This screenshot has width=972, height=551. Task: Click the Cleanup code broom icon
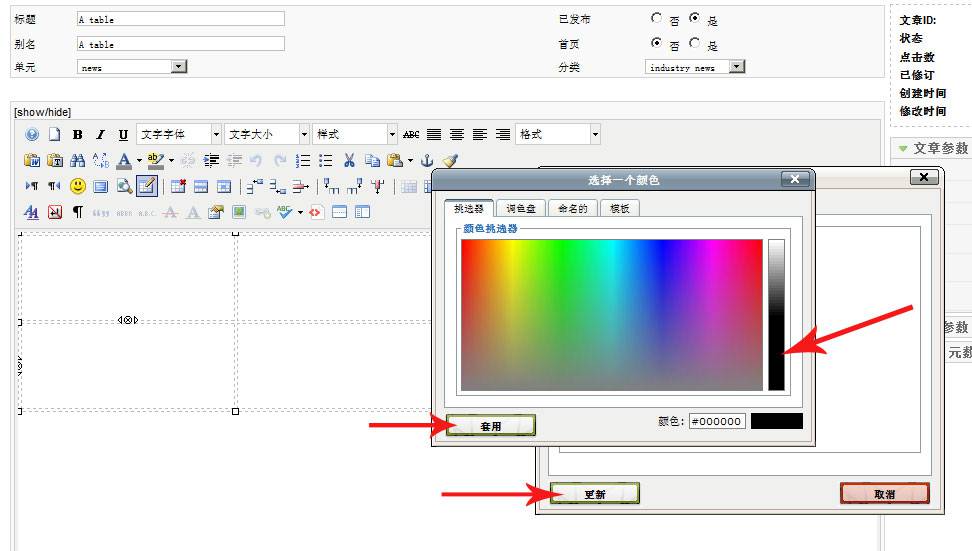(450, 161)
